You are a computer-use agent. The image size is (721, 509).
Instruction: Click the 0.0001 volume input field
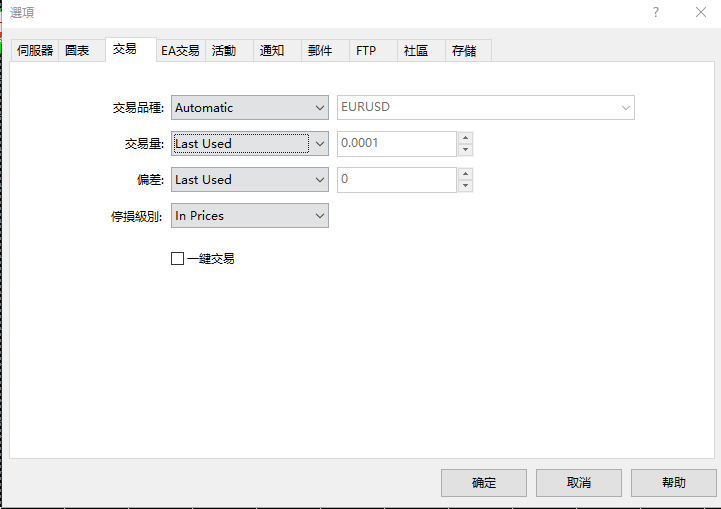(397, 143)
